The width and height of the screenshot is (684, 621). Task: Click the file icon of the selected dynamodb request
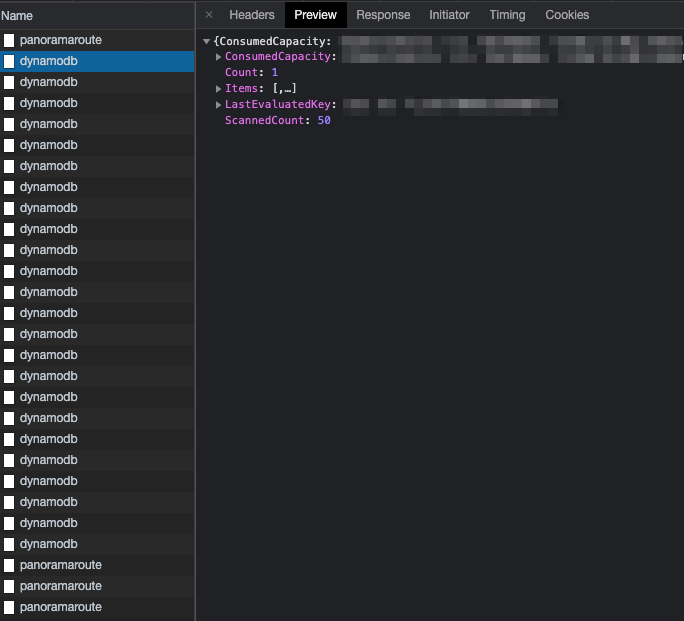point(9,61)
